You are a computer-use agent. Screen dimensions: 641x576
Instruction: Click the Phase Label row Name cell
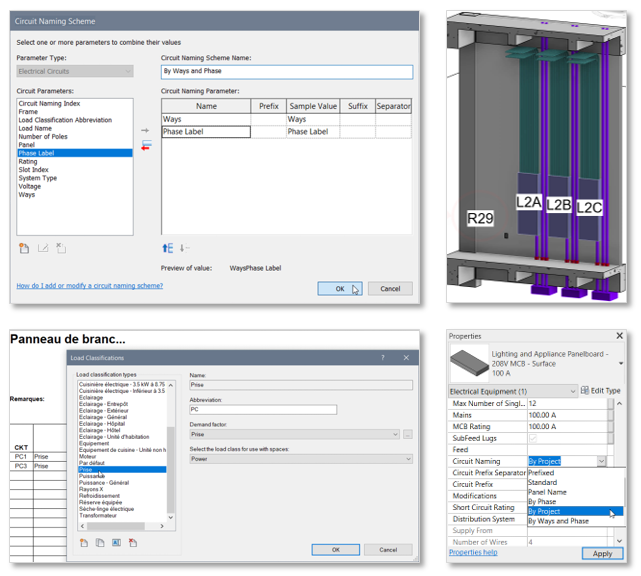[206, 132]
